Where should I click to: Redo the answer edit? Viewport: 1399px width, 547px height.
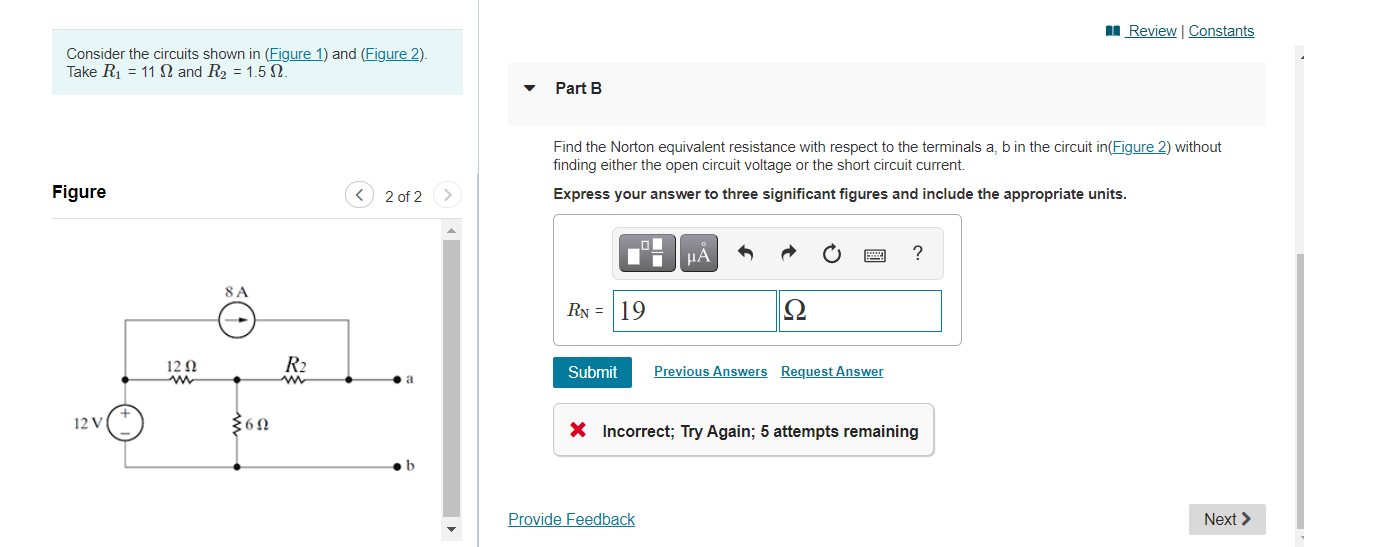[790, 254]
